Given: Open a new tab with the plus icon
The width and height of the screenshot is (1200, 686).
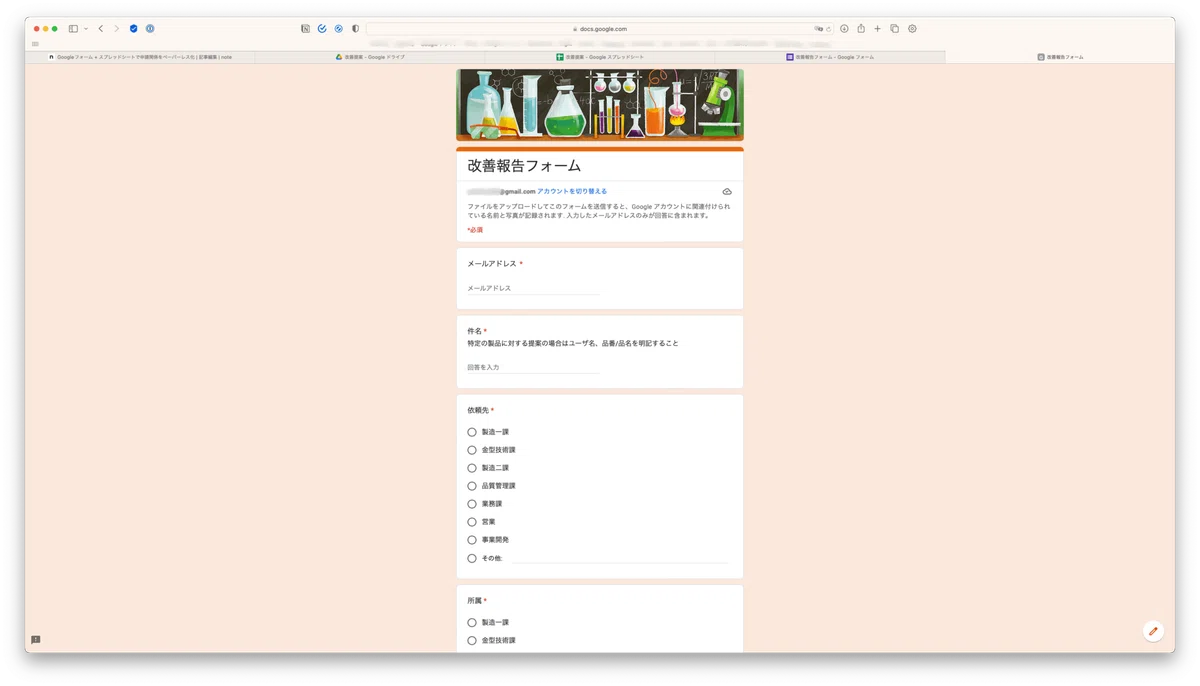Looking at the screenshot, I should (878, 29).
